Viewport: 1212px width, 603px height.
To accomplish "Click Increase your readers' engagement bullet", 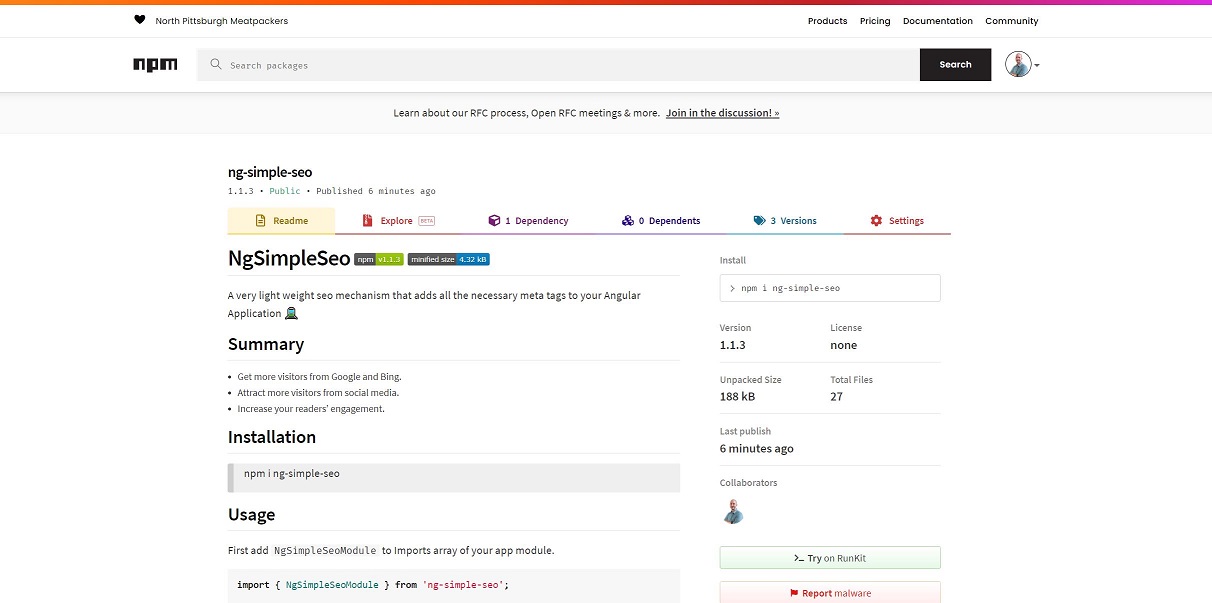I will pyautogui.click(x=311, y=409).
